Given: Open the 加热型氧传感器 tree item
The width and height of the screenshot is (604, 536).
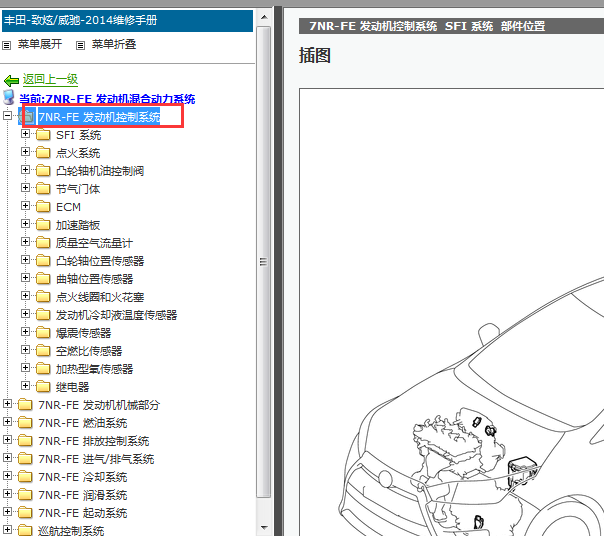Looking at the screenshot, I should click(94, 369).
